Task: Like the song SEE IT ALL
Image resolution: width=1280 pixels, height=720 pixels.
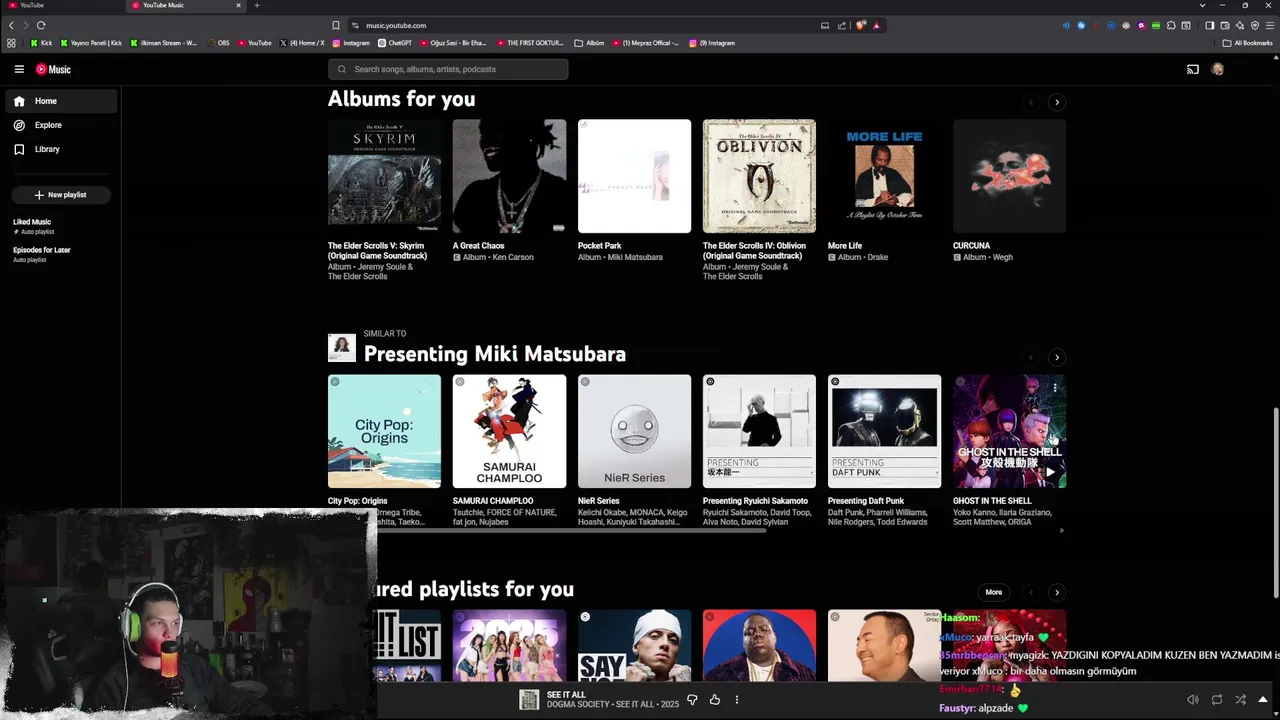Action: [714, 700]
